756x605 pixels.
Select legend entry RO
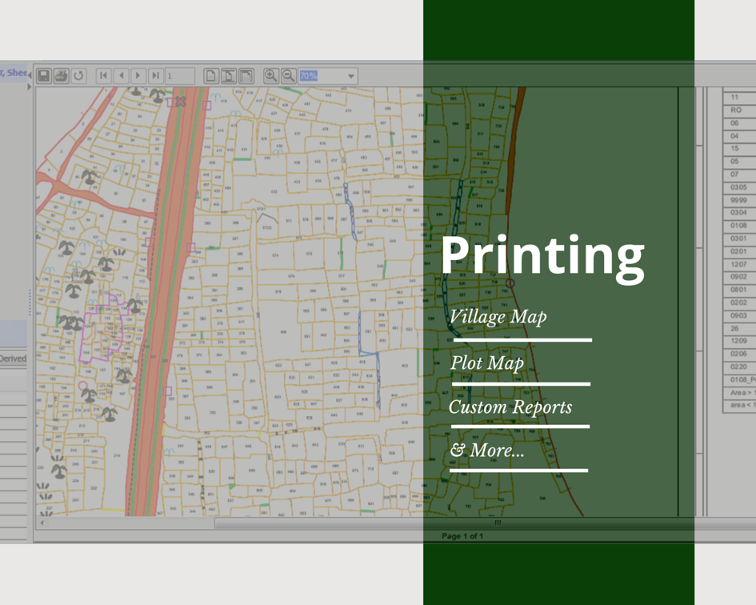(735, 110)
